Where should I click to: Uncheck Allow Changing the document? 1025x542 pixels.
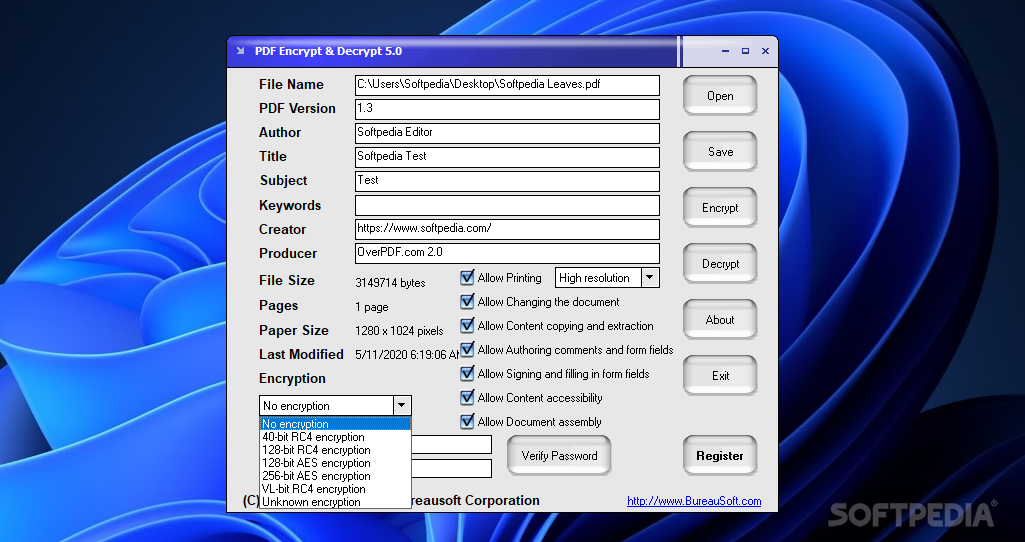467,302
